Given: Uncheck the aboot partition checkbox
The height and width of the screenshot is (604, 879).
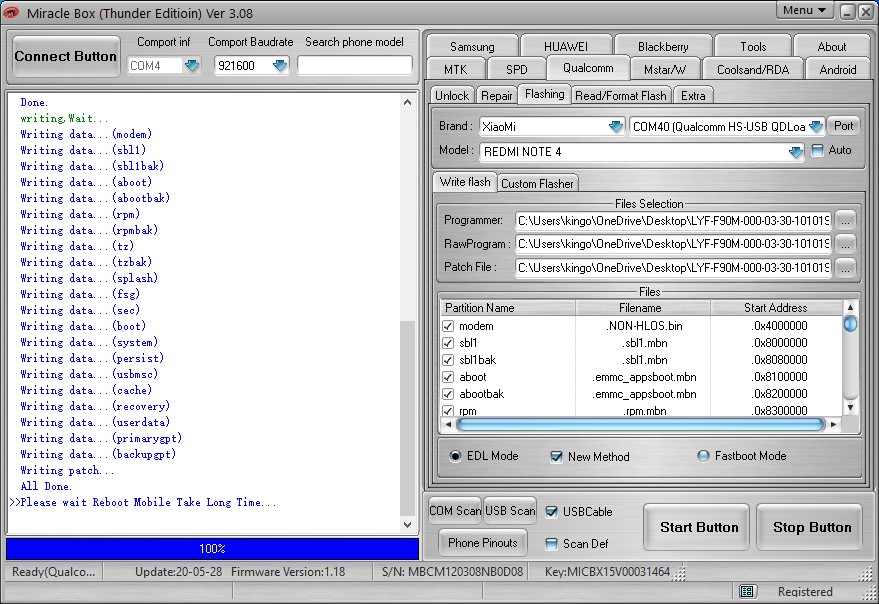Looking at the screenshot, I should [448, 377].
